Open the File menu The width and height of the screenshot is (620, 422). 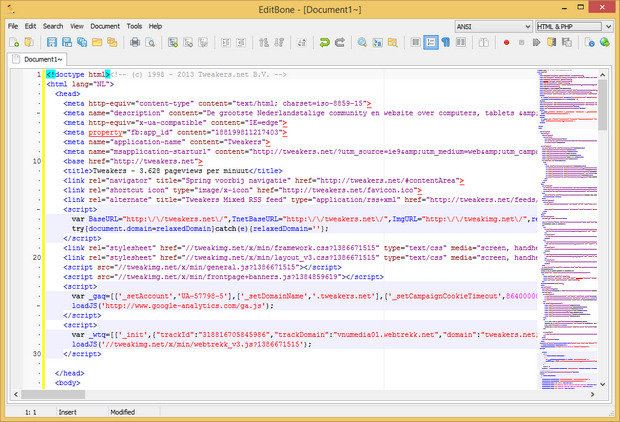[x=13, y=26]
